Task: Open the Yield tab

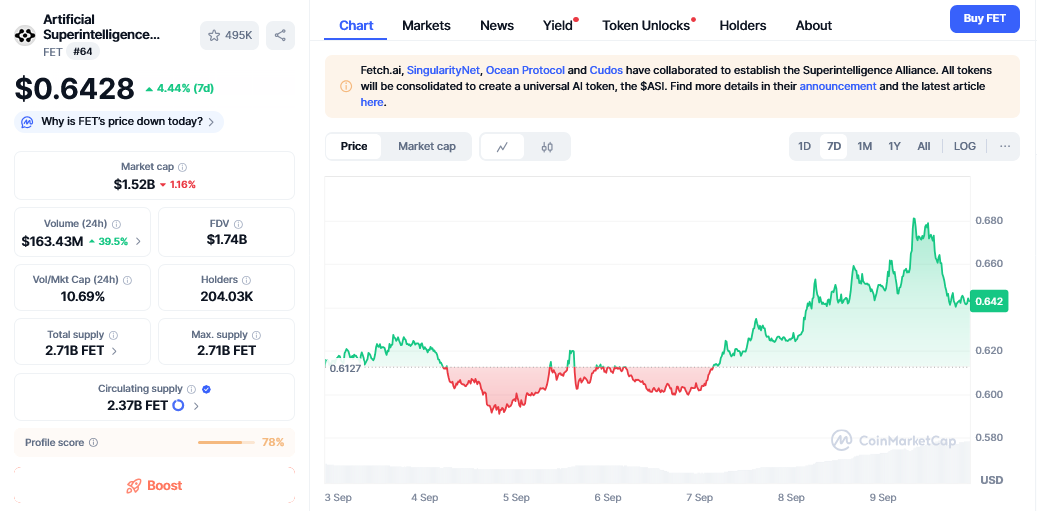Action: (558, 26)
